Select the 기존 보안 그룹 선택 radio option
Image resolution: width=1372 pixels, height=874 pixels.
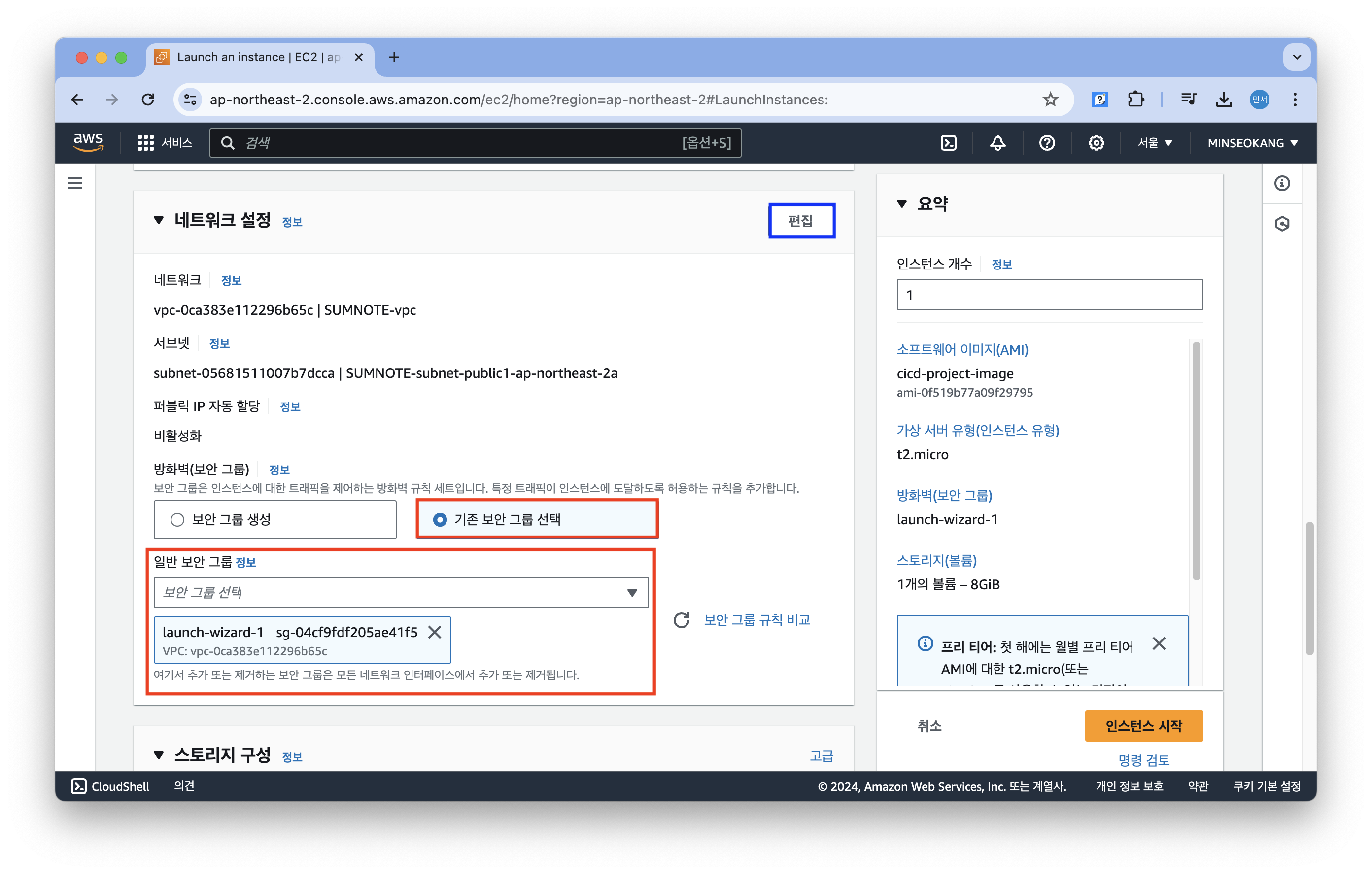tap(440, 520)
